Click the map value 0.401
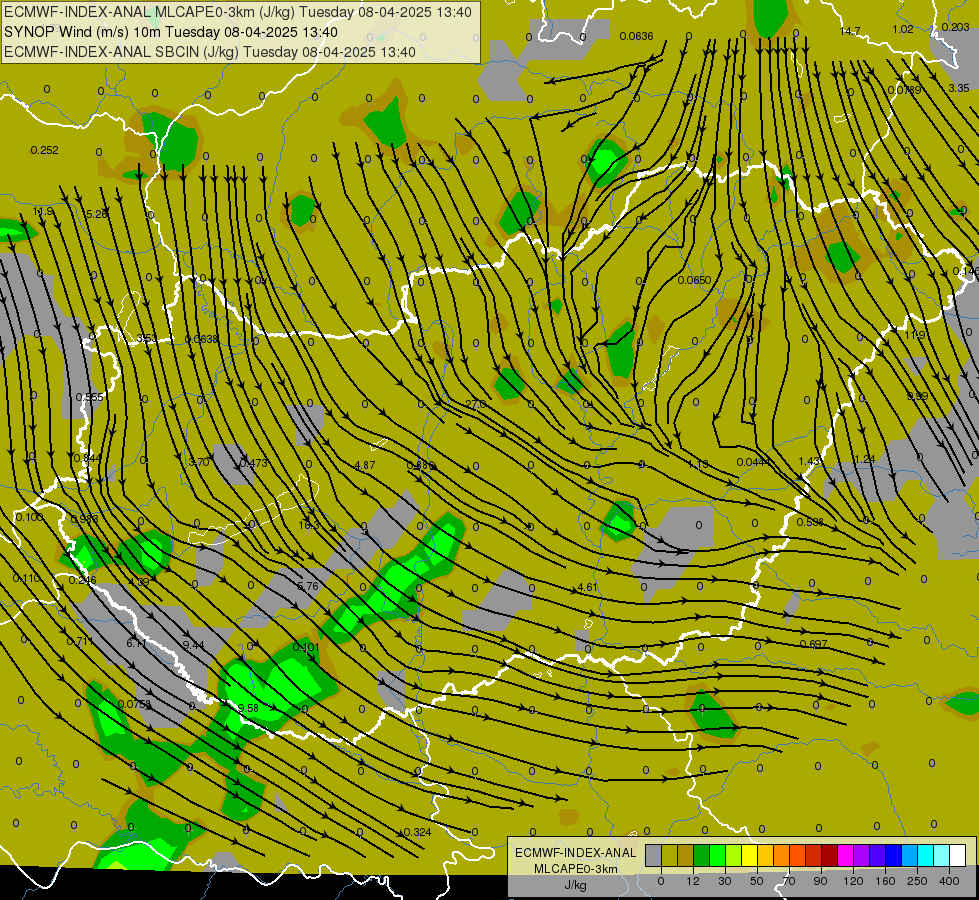The width and height of the screenshot is (979, 900). coord(306,647)
